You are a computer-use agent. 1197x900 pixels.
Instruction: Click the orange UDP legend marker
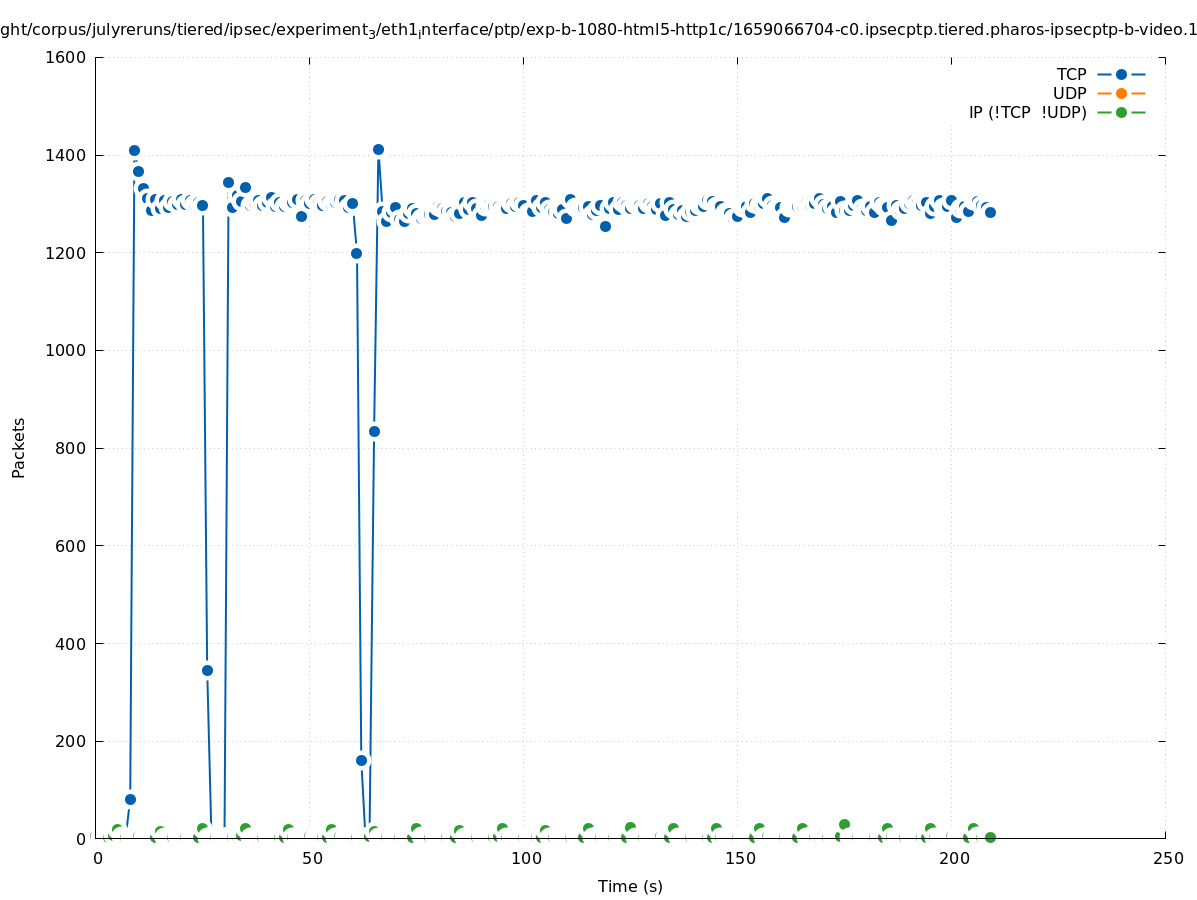point(1121,93)
